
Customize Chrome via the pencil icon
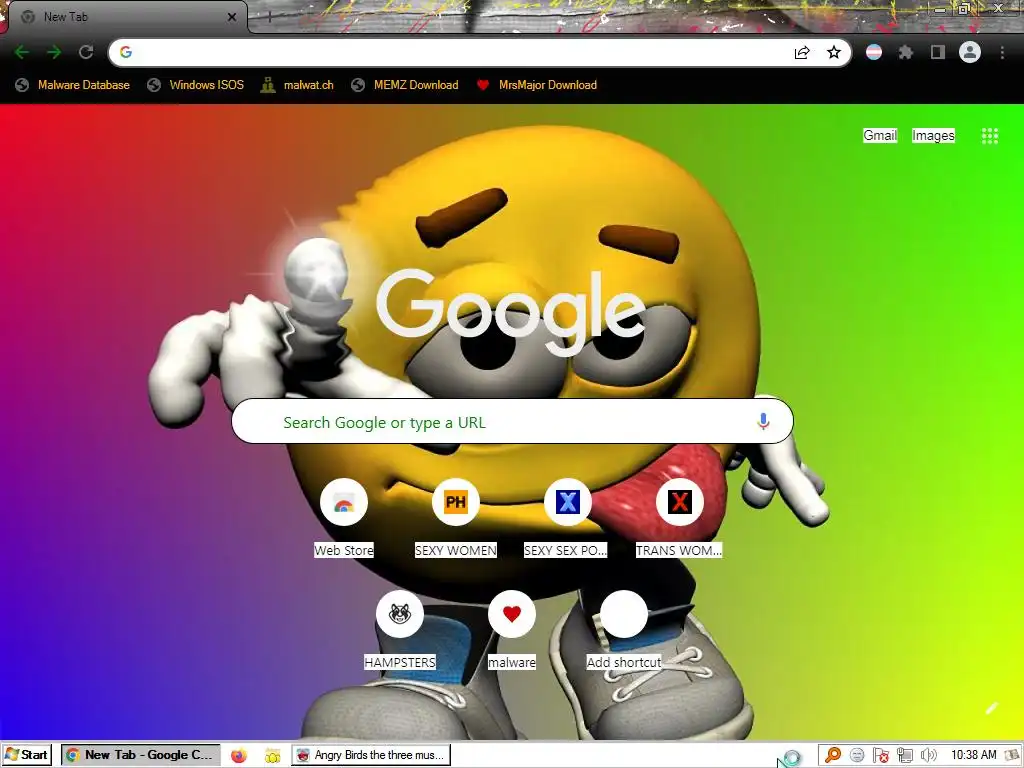[992, 709]
